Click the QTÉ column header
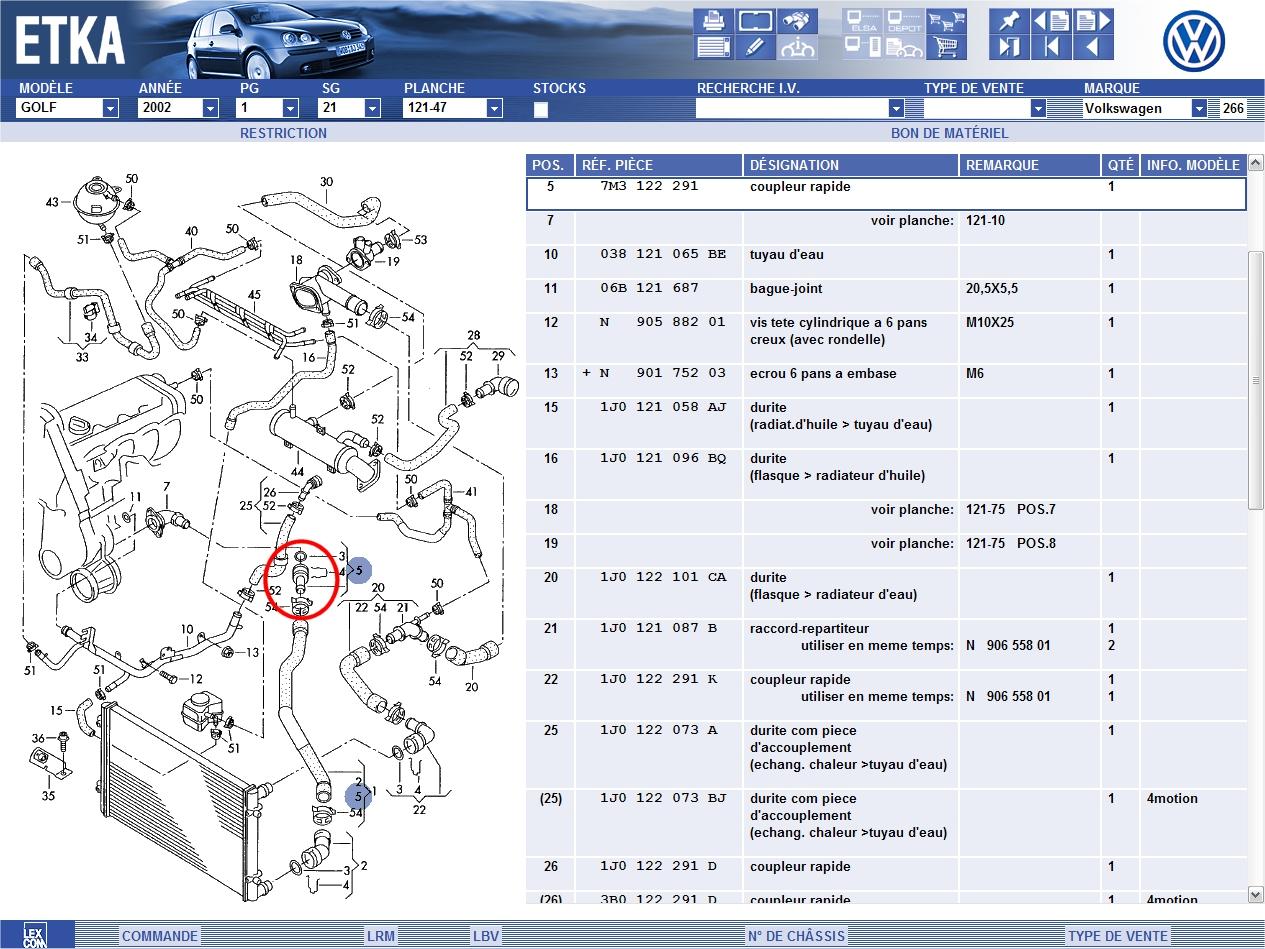The width and height of the screenshot is (1265, 949). pyautogui.click(x=1121, y=165)
